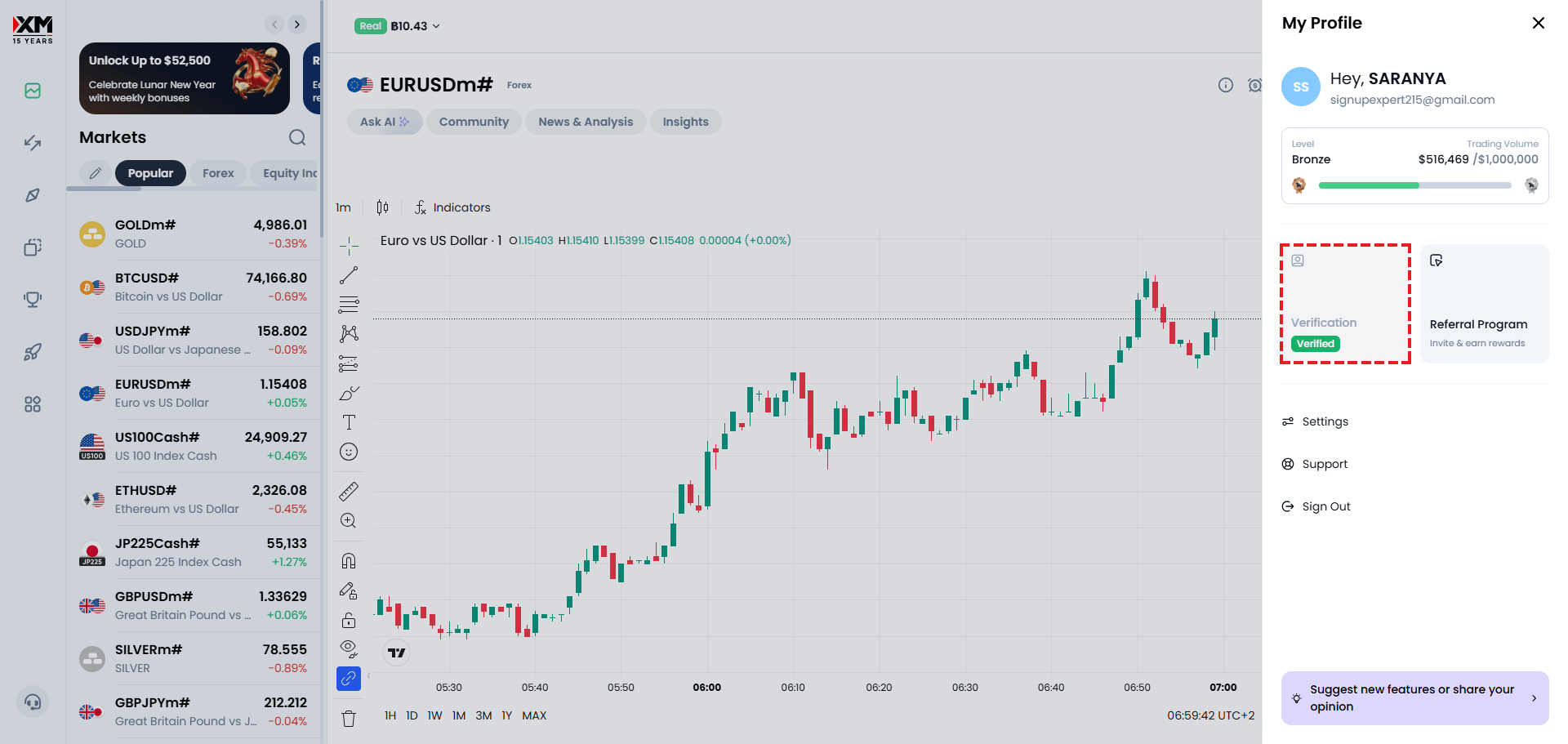Image resolution: width=1568 pixels, height=744 pixels.
Task: Open the transfer arrows sidebar icon
Action: click(x=33, y=143)
